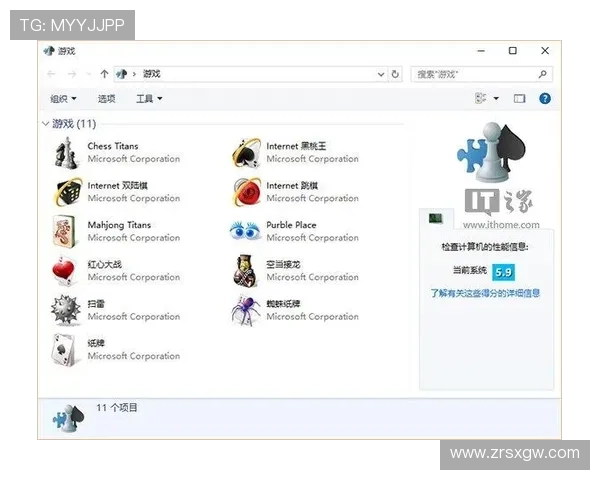
Task: Click the details pane games icon
Action: coord(68,418)
